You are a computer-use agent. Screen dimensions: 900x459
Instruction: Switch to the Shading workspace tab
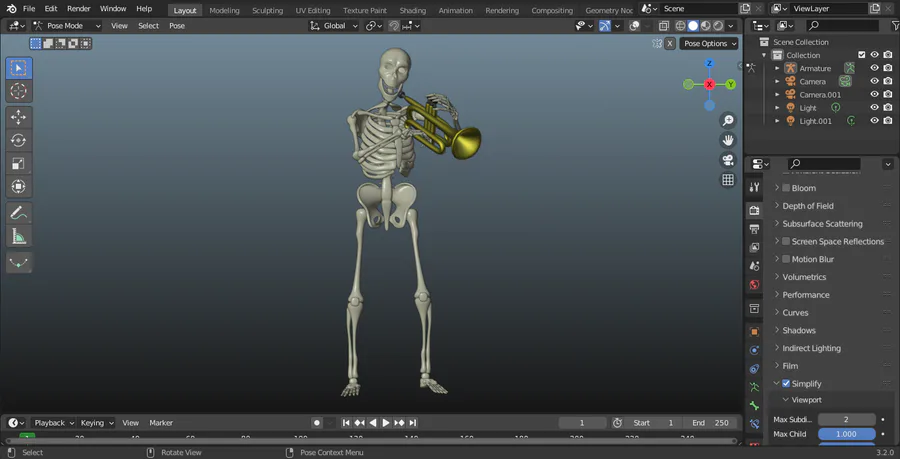coord(413,10)
